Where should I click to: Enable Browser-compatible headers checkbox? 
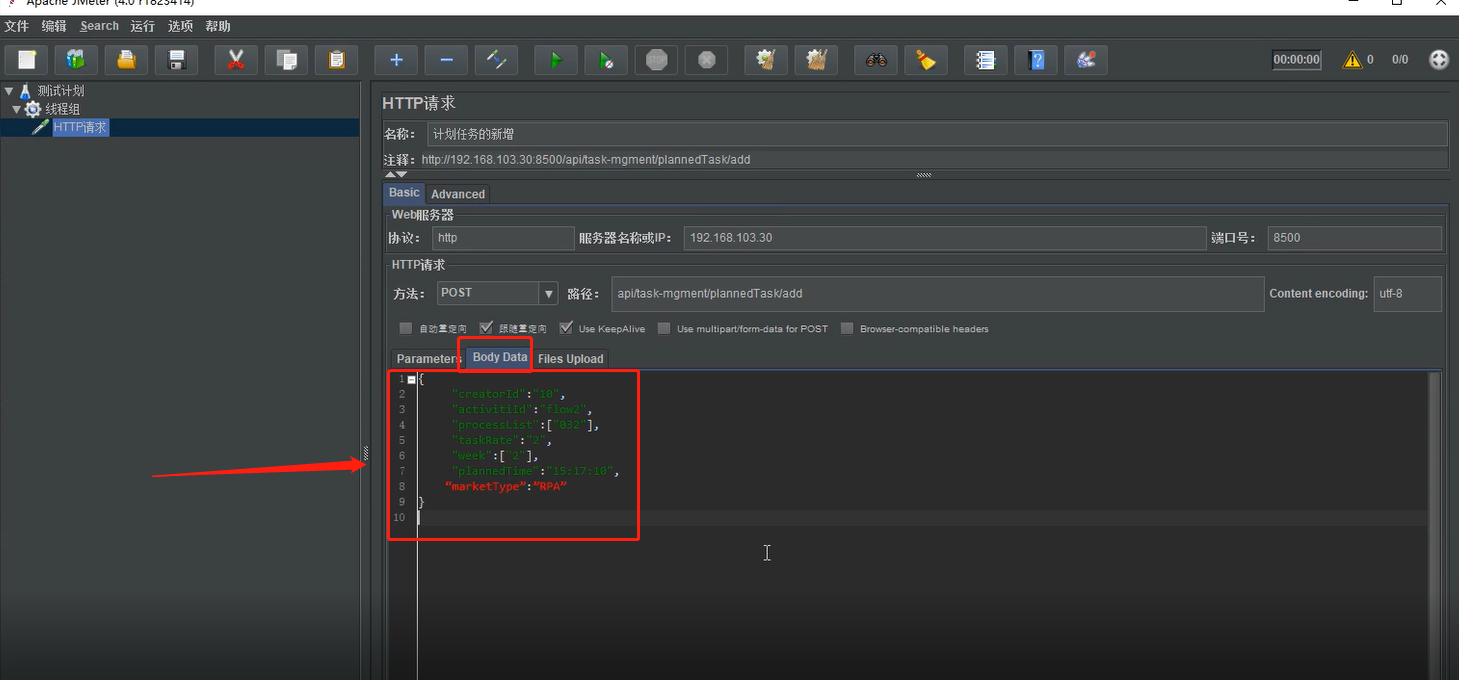tap(847, 328)
